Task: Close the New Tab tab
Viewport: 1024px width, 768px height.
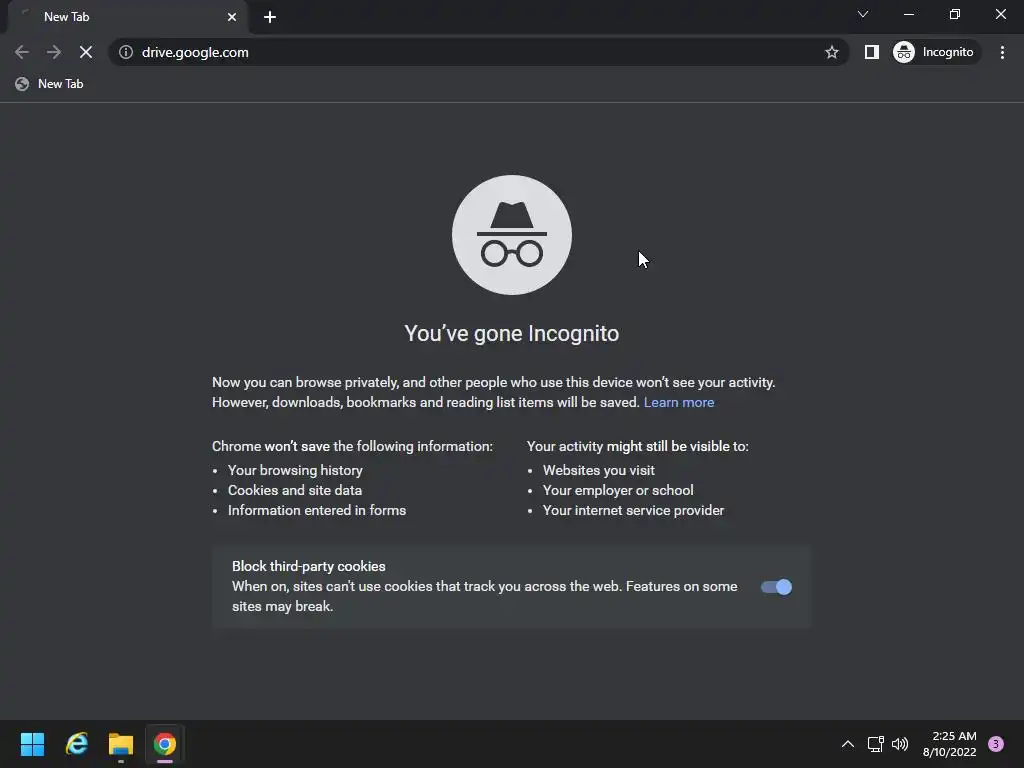Action: (x=232, y=17)
